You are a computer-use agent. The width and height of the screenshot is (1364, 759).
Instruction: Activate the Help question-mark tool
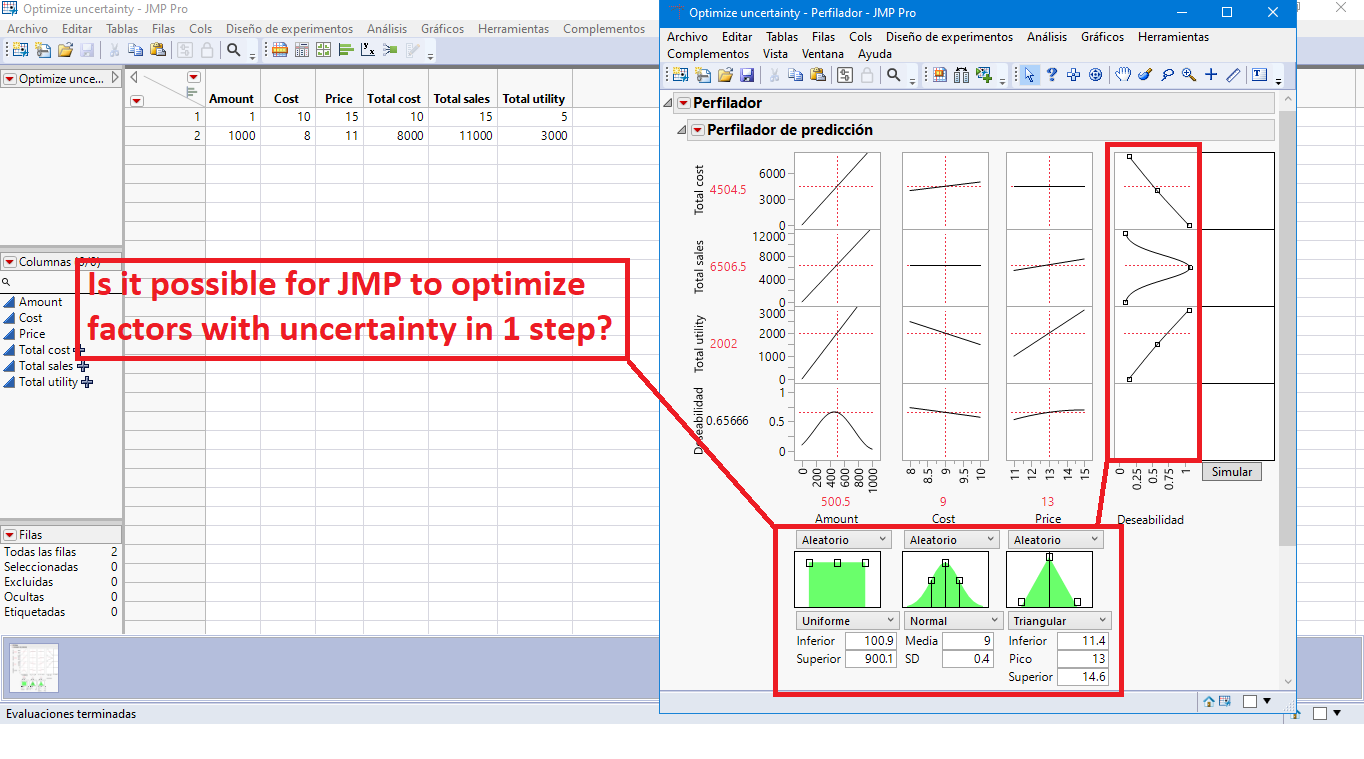(x=1052, y=75)
